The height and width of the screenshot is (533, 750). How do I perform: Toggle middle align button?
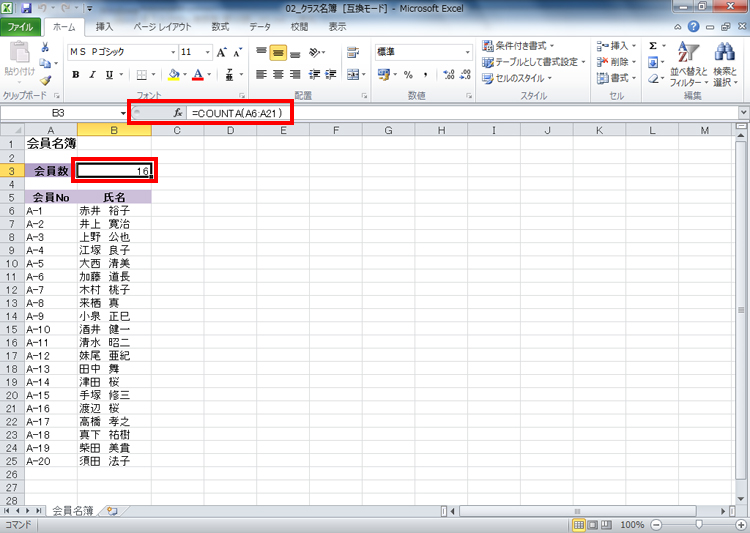(x=278, y=52)
